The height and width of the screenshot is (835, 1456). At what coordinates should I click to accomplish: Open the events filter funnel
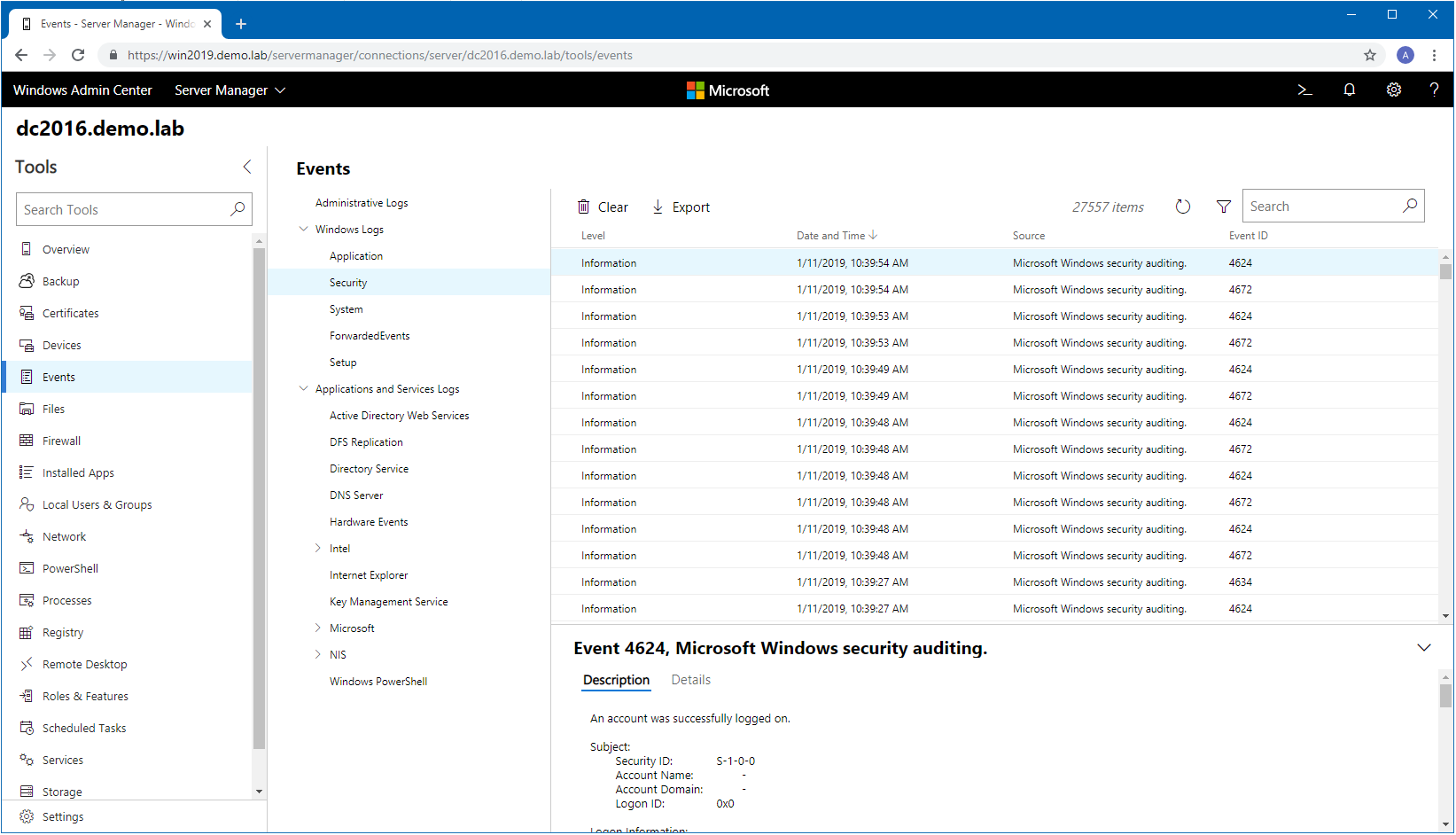1223,207
